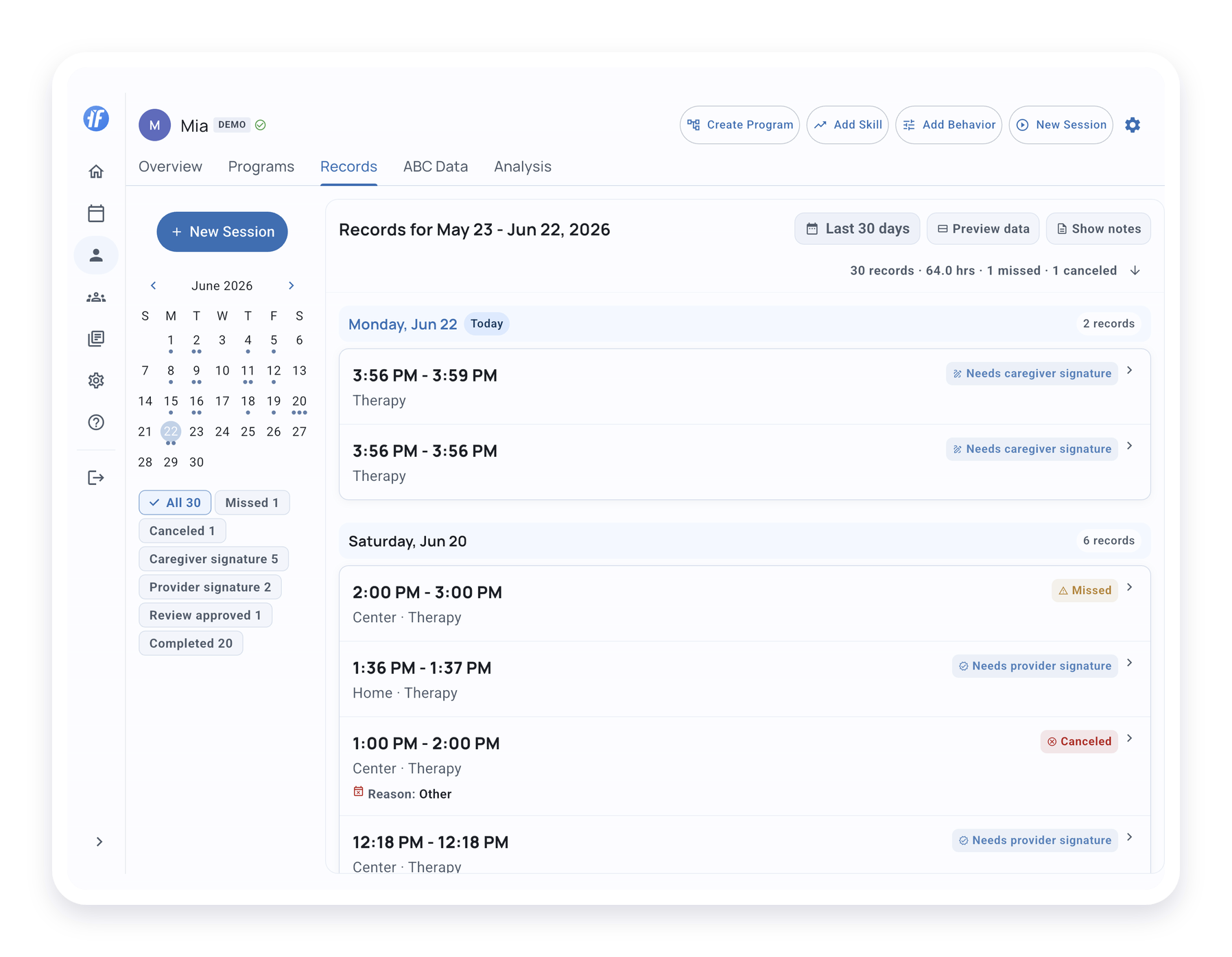Screen dimensions: 1232x957
Task: Open the 2:00 PM - 3:00 PM Center Therapy record
Action: pyautogui.click(x=744, y=604)
